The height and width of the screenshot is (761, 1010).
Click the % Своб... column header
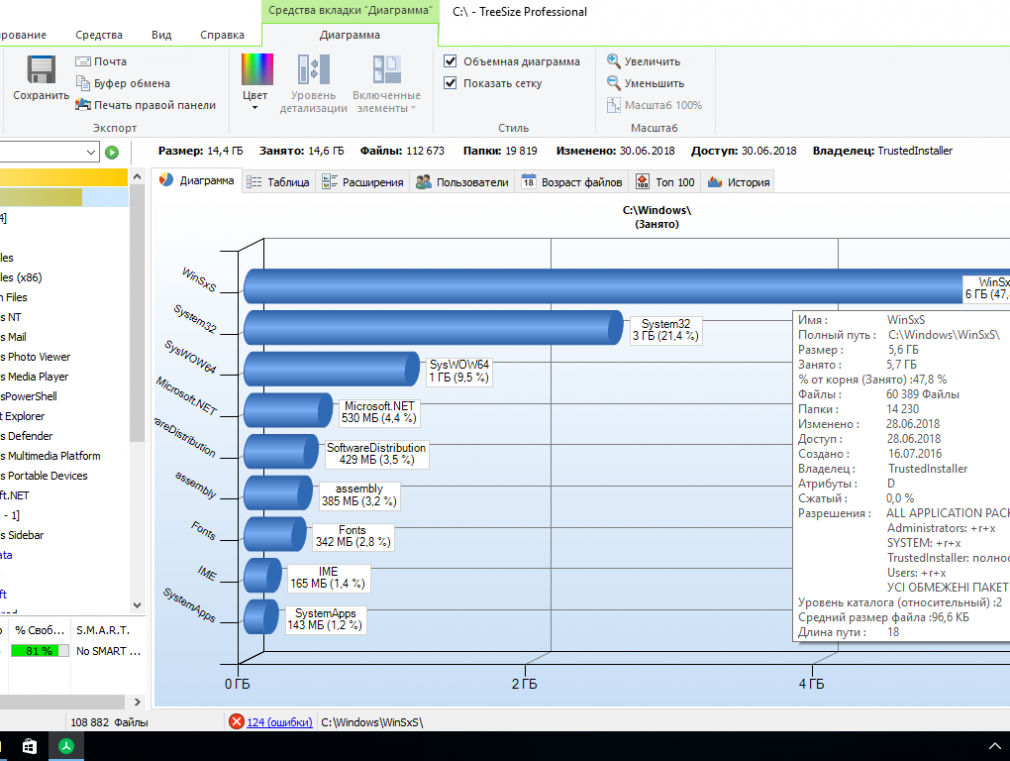tap(39, 630)
